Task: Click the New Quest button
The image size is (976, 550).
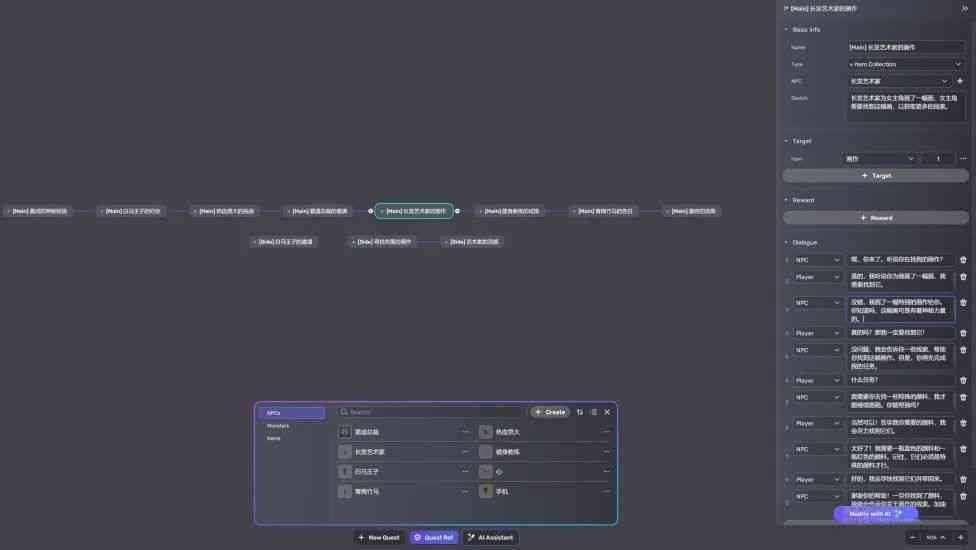Action: (x=379, y=538)
